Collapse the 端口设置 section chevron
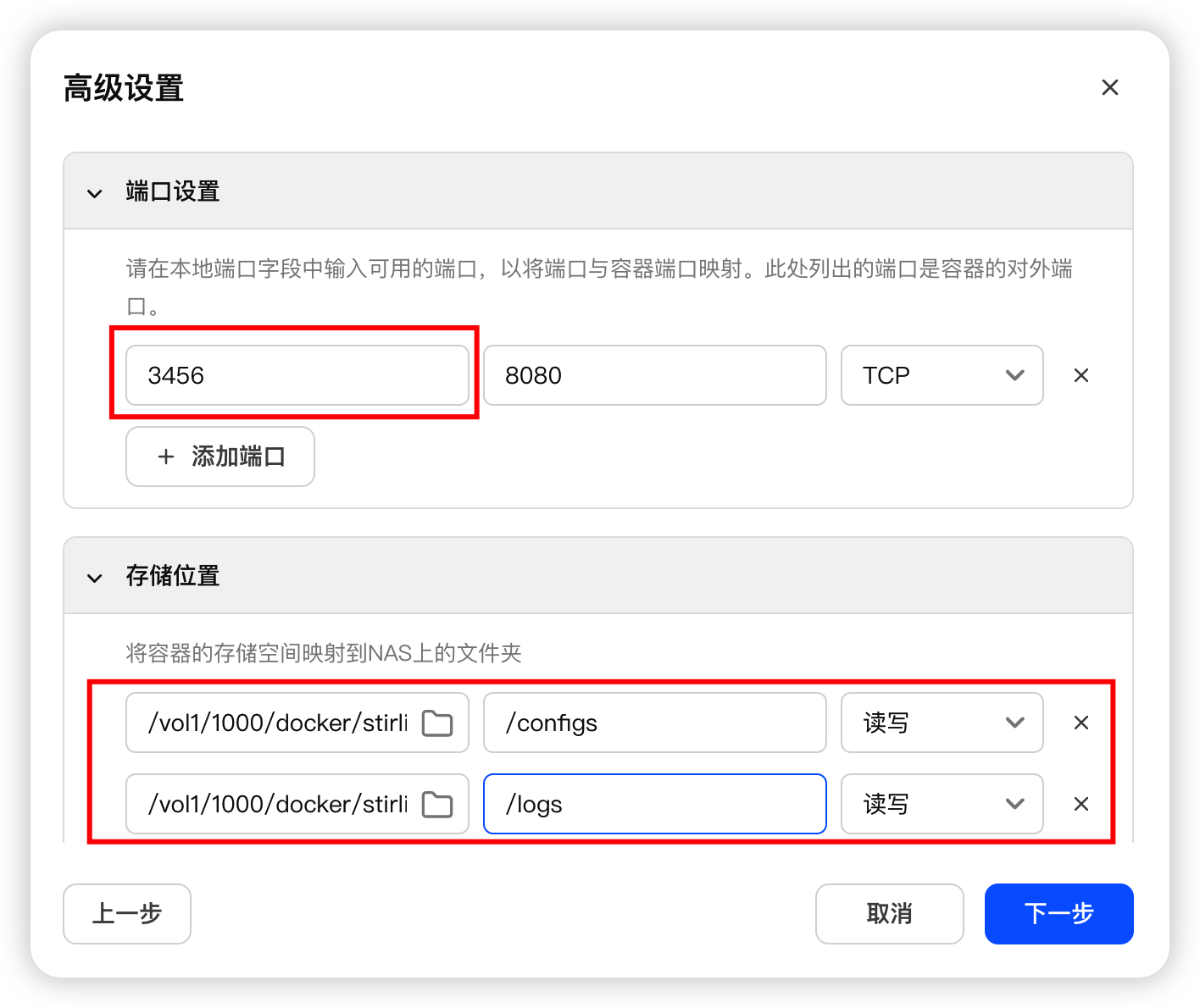1200x1008 pixels. [95, 193]
